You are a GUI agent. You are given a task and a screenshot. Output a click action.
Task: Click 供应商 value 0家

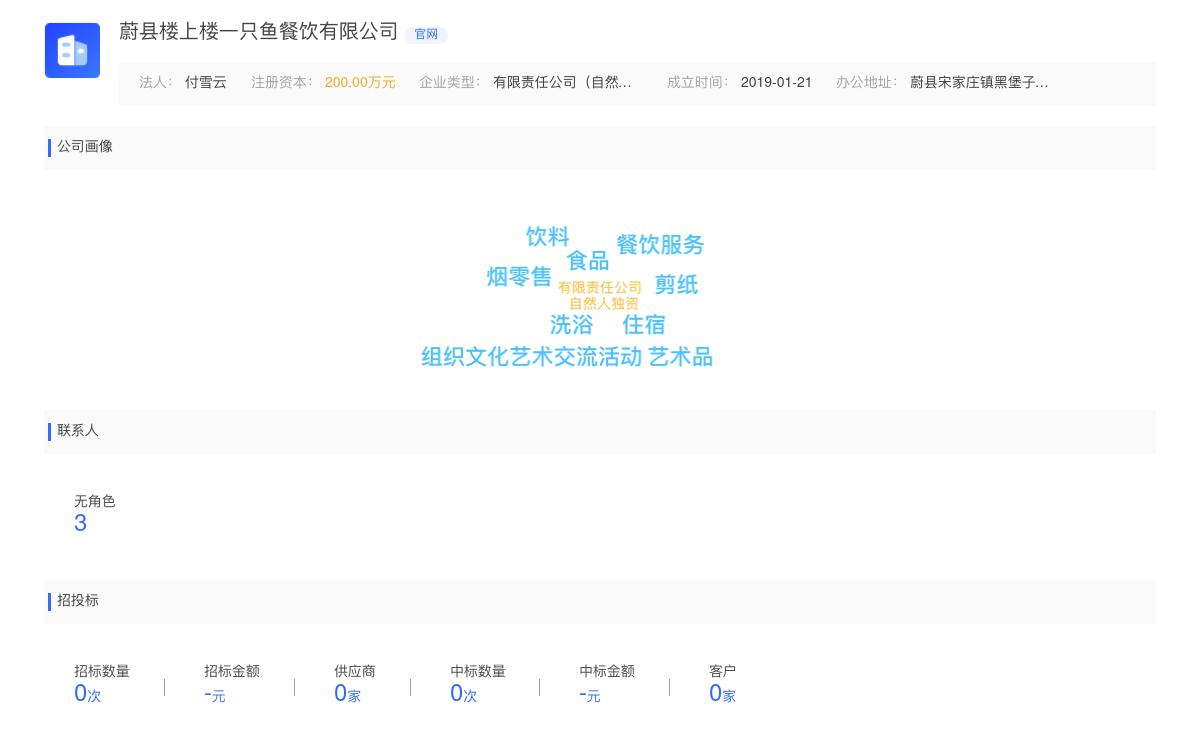[347, 693]
